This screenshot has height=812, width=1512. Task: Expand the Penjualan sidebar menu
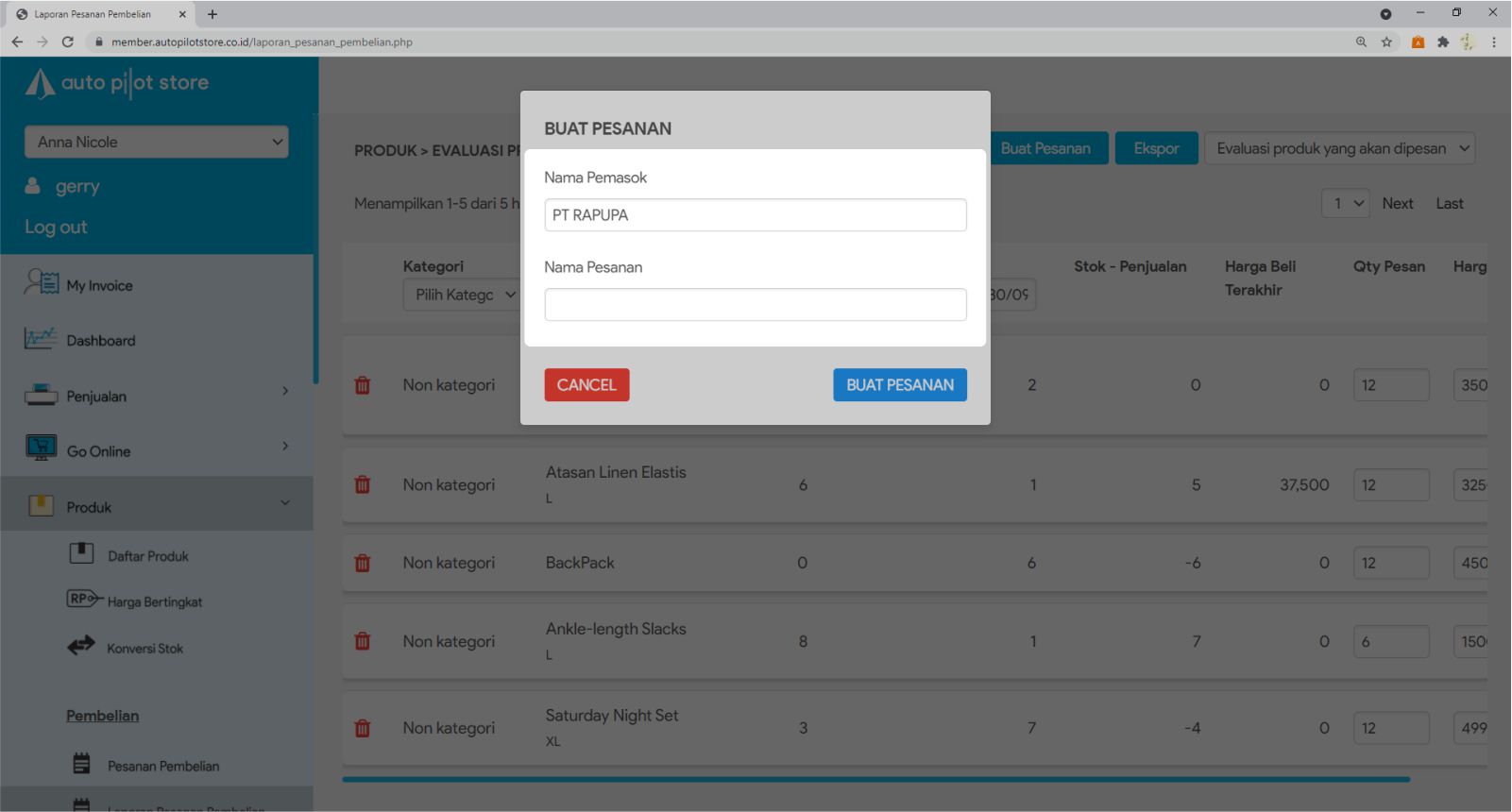[x=156, y=397]
